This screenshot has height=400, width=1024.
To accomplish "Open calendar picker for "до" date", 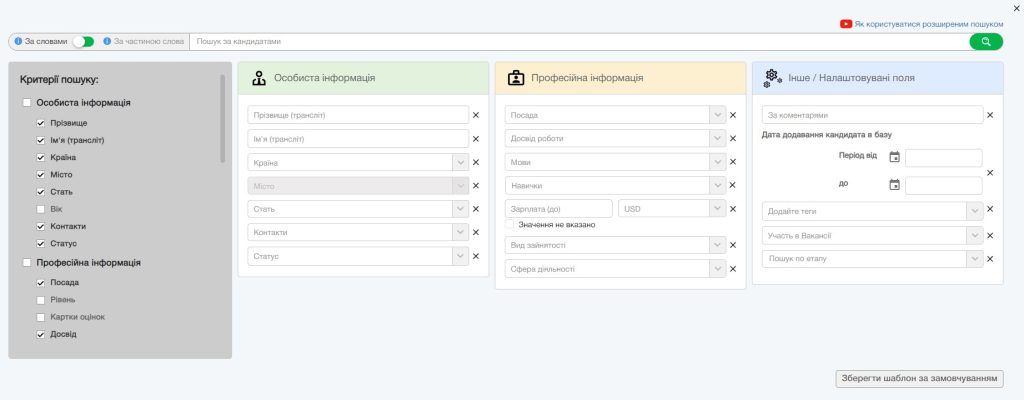I will coord(895,185).
